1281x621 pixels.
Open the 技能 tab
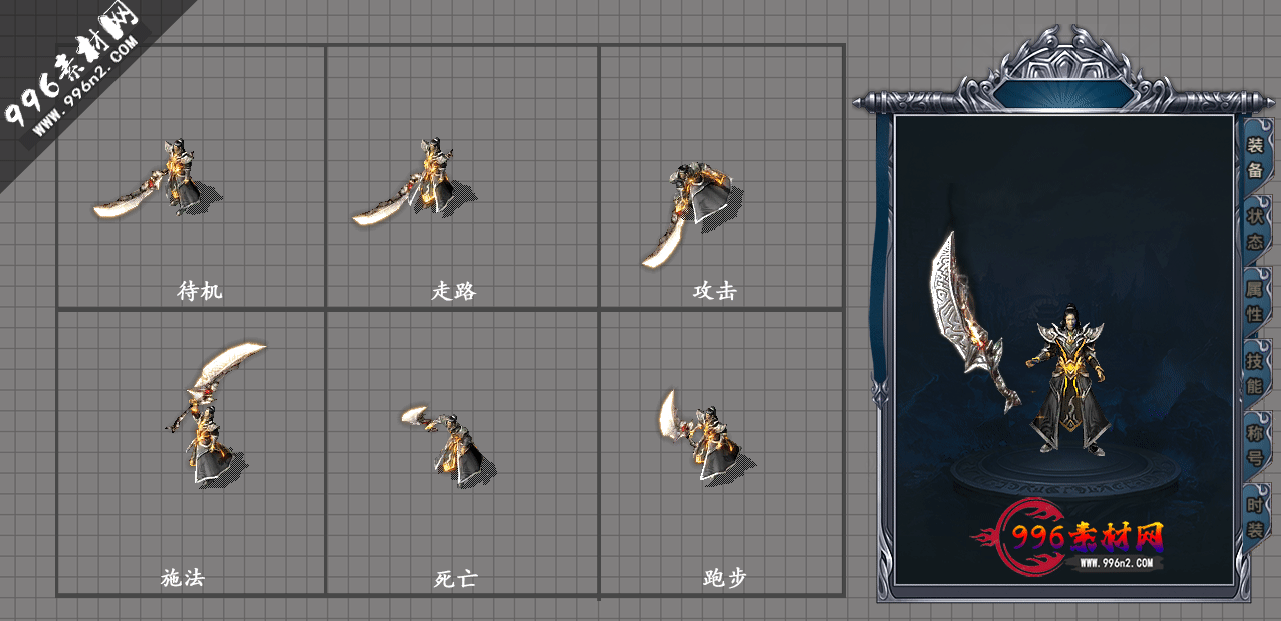click(1255, 373)
